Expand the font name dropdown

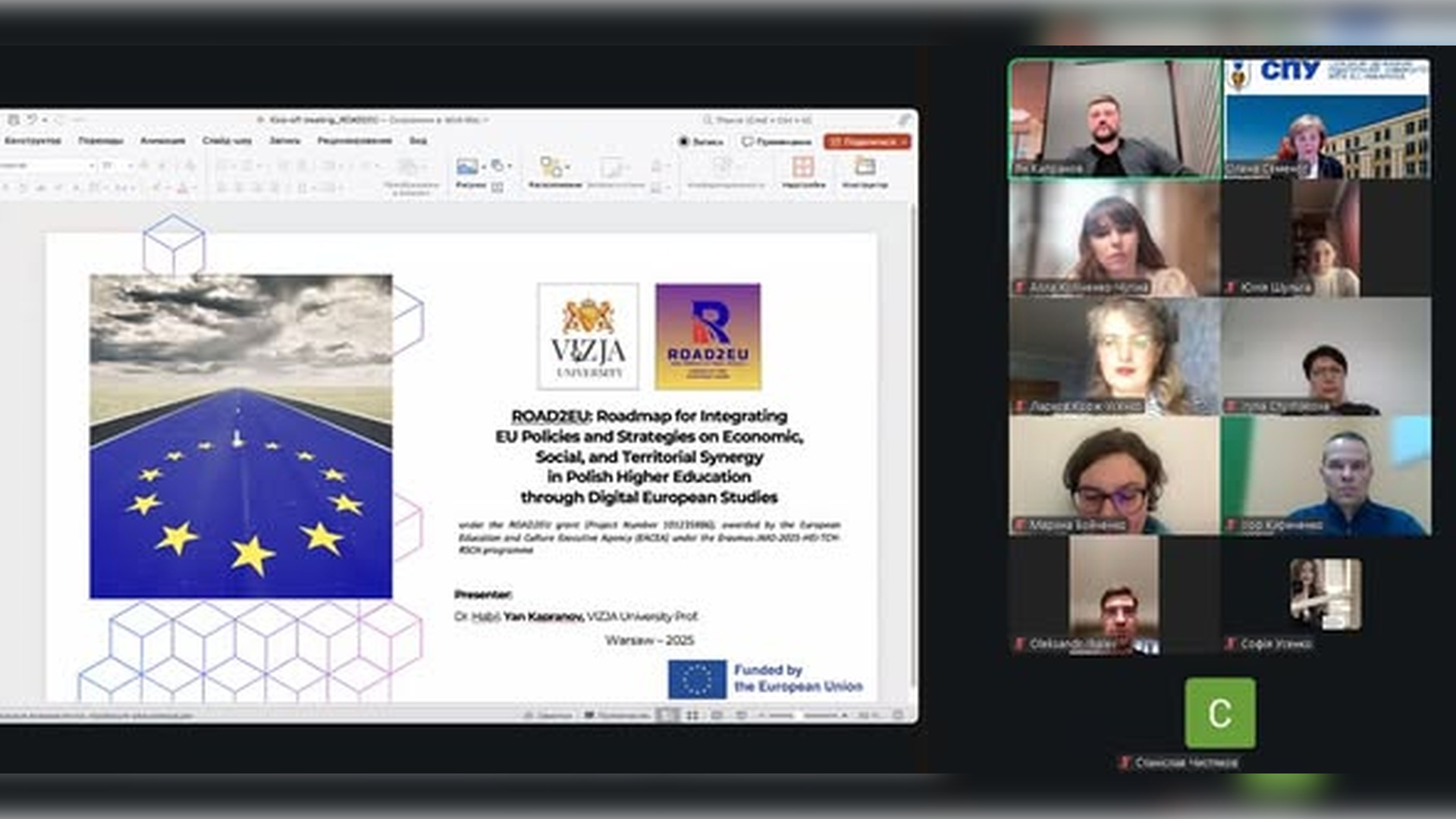tap(92, 165)
